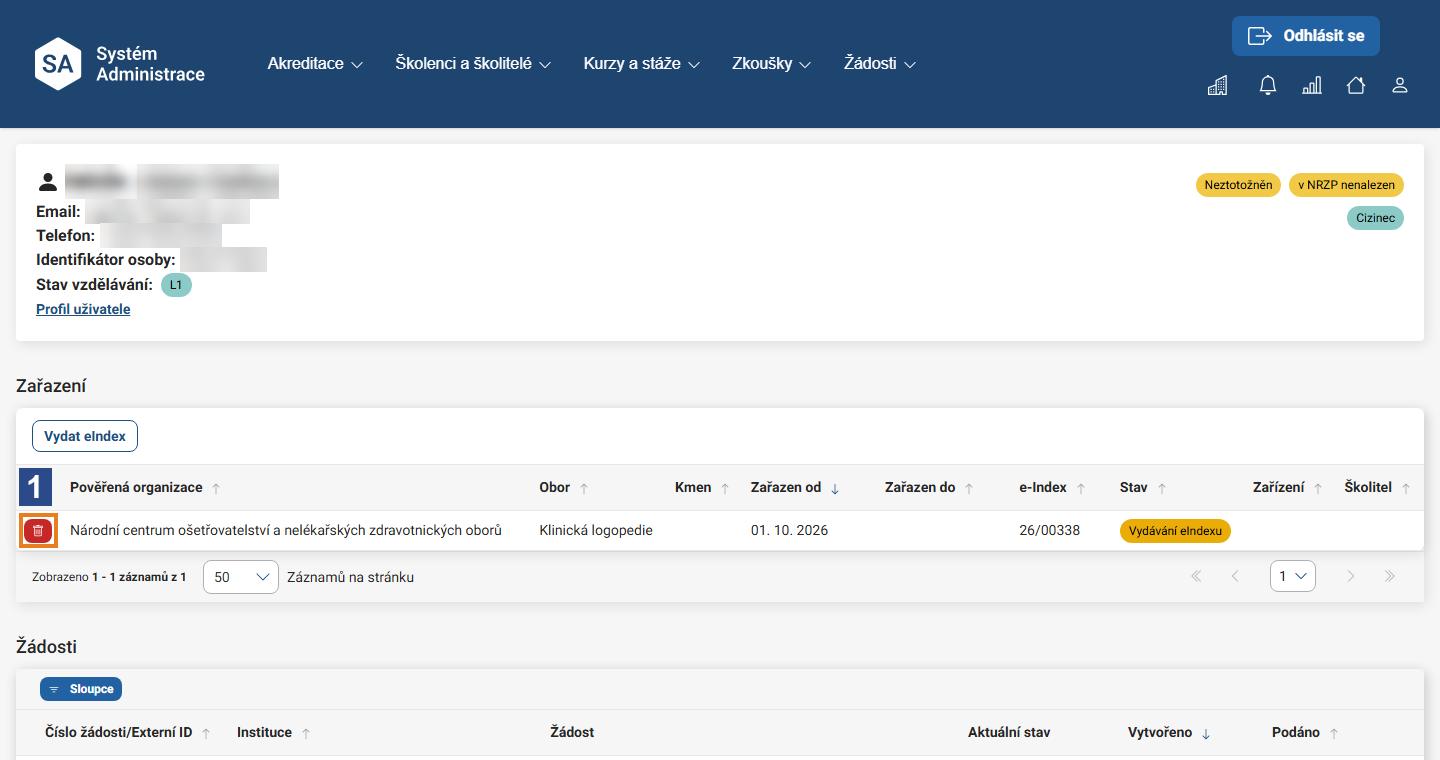Open the Profil uživatele link
The image size is (1440, 760).
tap(83, 310)
